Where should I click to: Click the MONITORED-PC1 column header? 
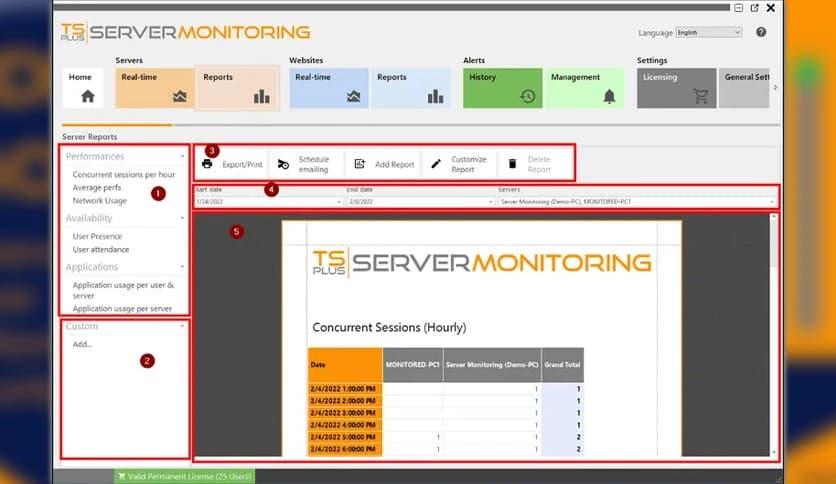[x=413, y=365]
